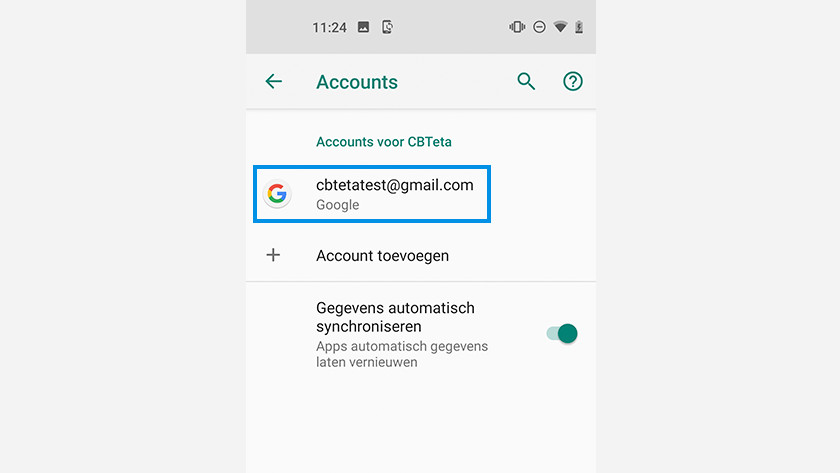Click the image notification icon in the status bar
840x473 pixels.
point(363,27)
